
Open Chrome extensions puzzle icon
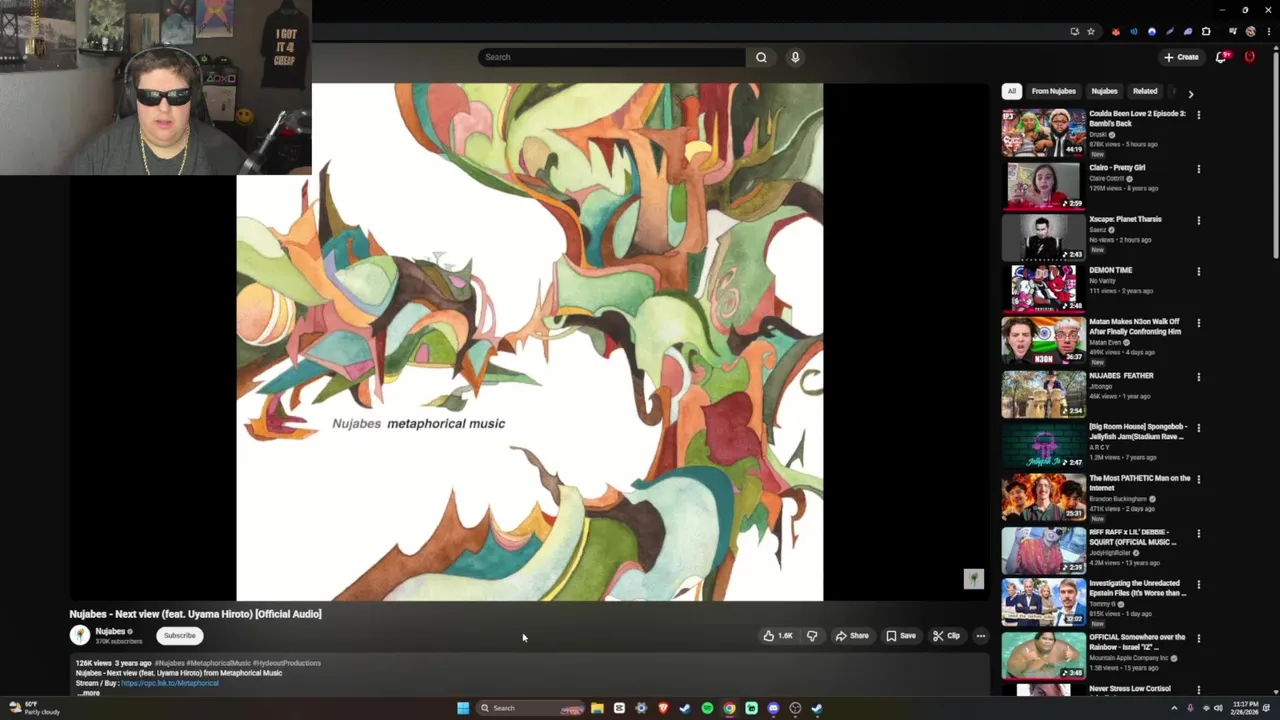[1206, 31]
